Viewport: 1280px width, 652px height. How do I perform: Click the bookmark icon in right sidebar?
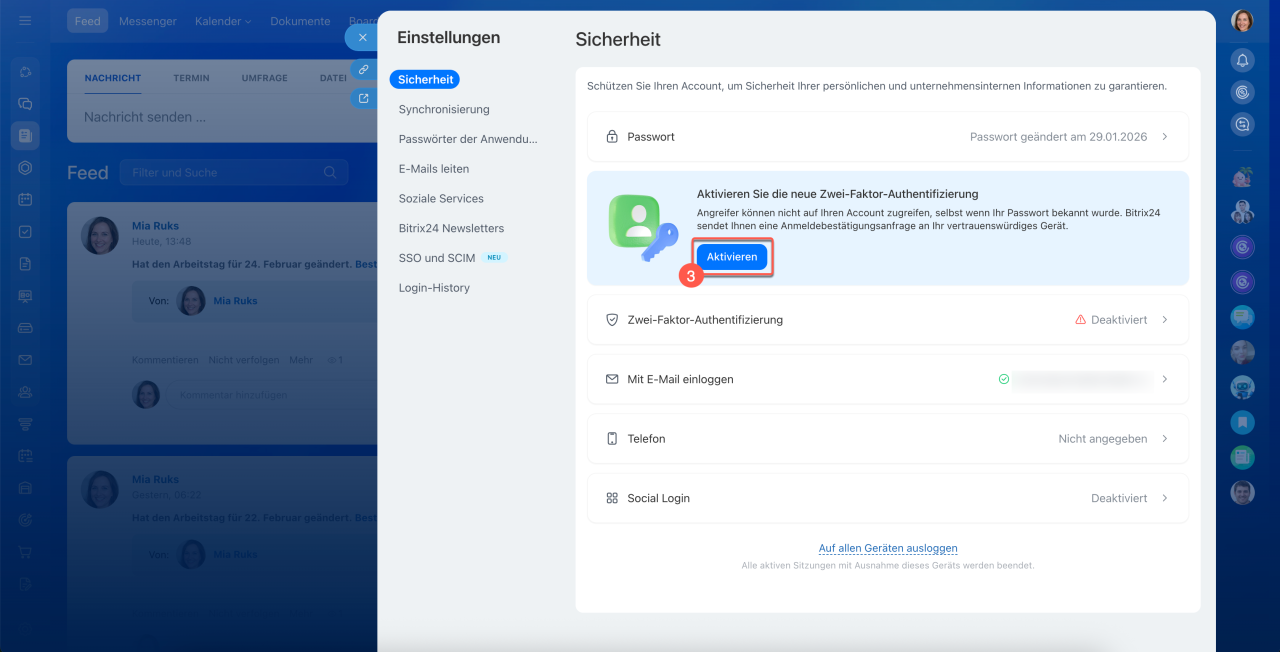pyautogui.click(x=1242, y=422)
